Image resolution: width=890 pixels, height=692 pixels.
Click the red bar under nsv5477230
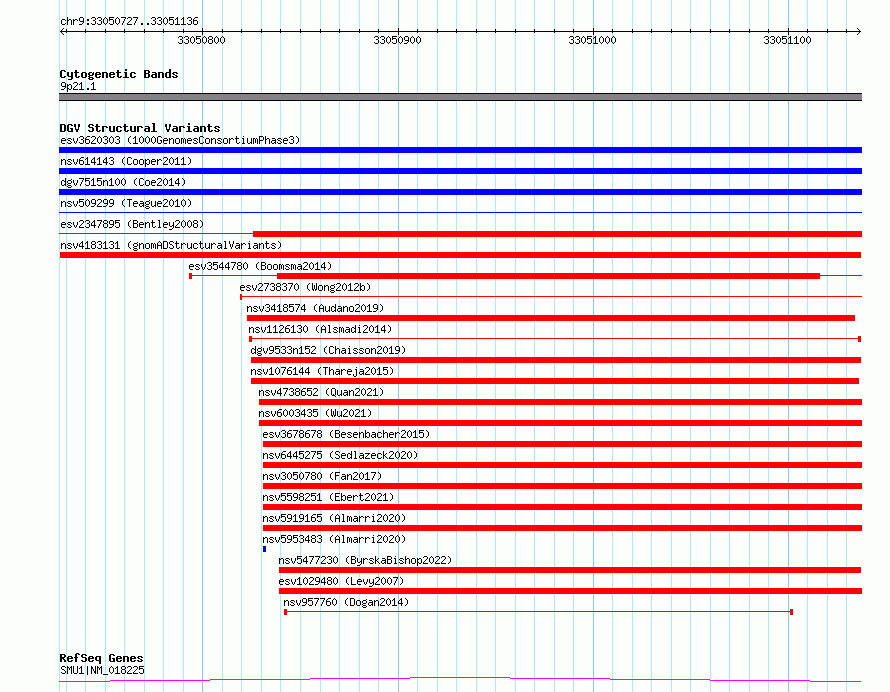click(570, 570)
